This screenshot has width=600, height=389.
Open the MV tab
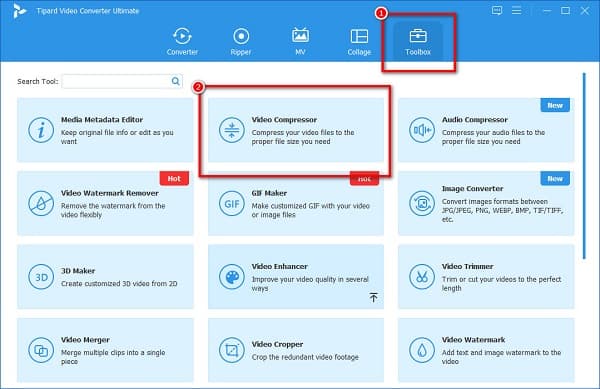coord(300,41)
